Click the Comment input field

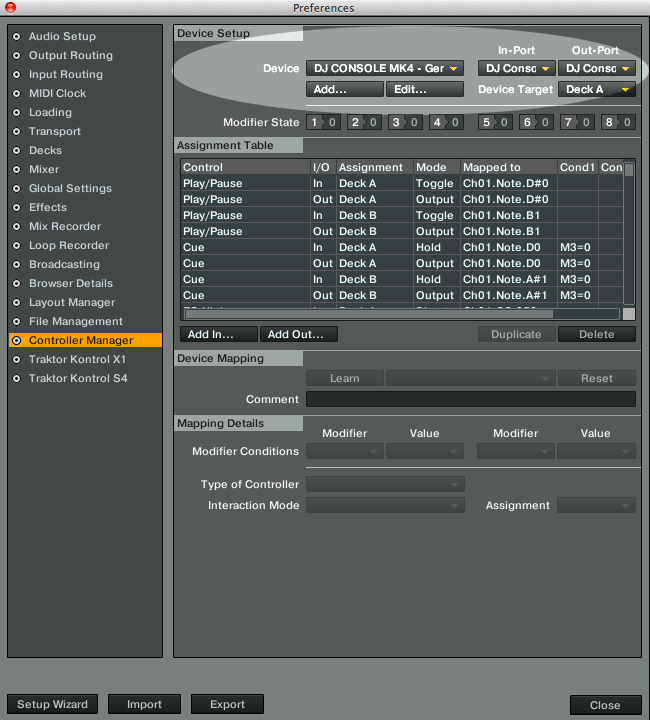(470, 399)
